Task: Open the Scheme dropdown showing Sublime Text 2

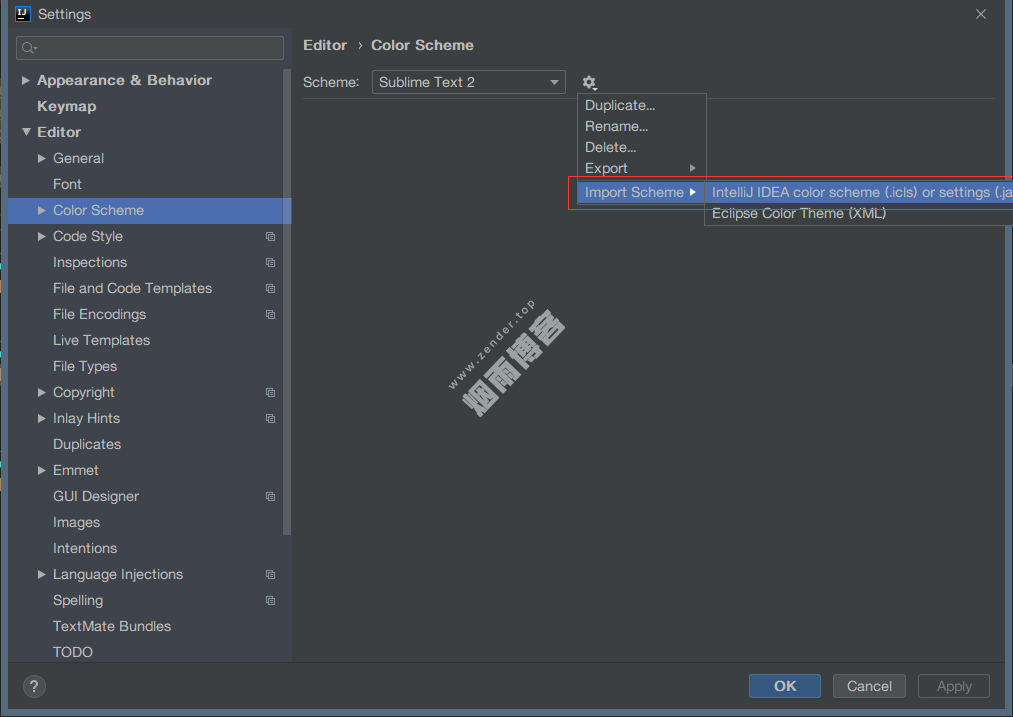Action: [468, 82]
